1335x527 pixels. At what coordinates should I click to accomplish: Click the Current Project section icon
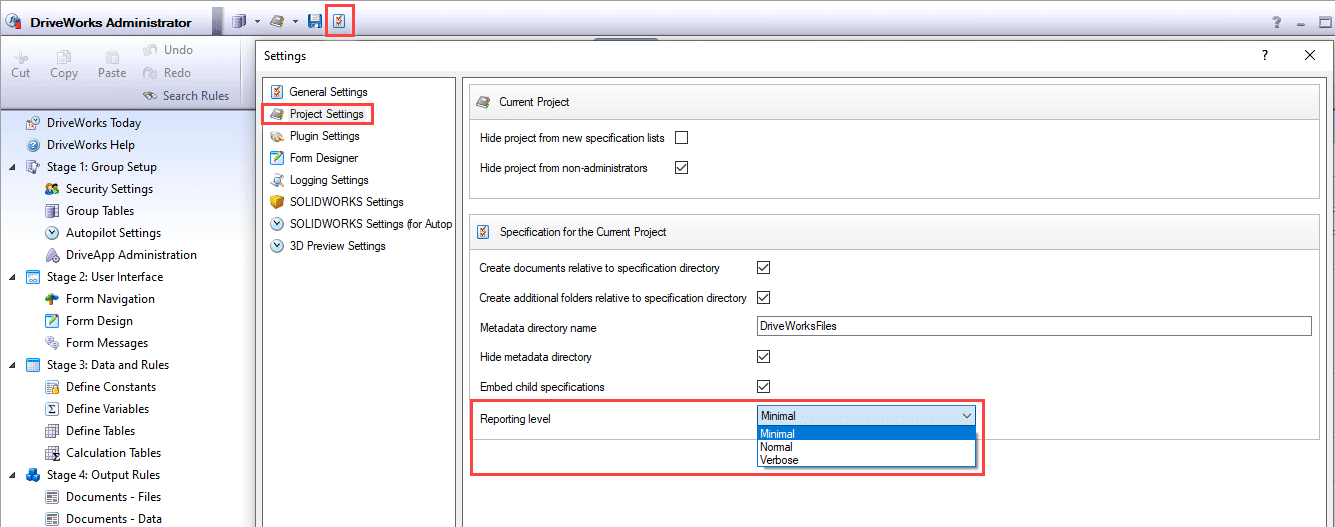pyautogui.click(x=483, y=102)
